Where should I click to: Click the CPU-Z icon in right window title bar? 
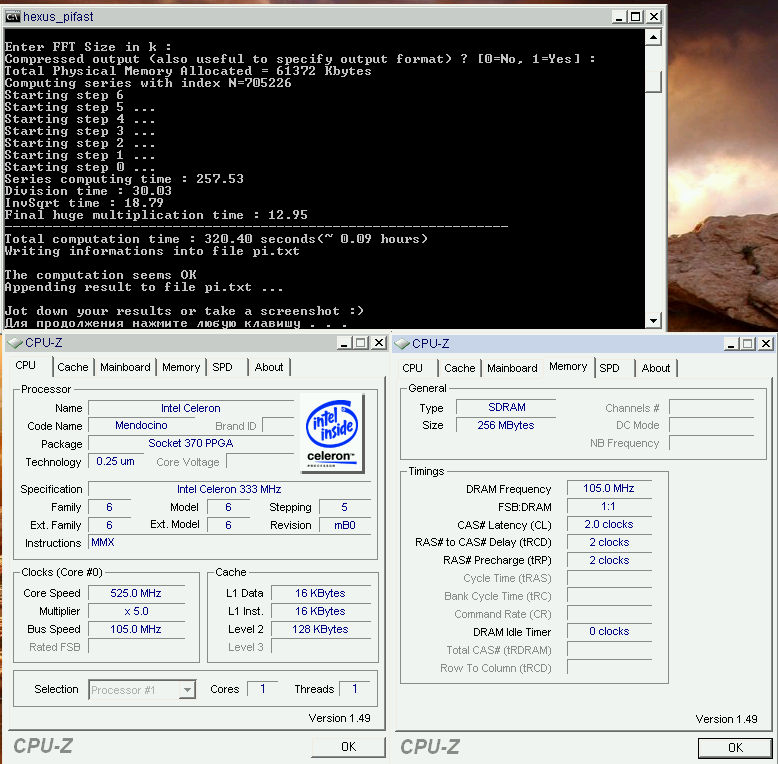point(402,344)
